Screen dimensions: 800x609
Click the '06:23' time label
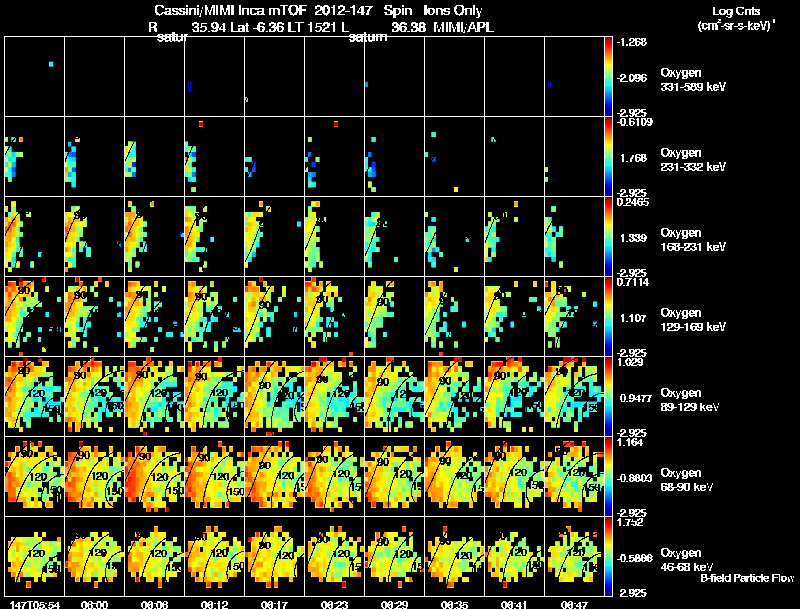pyautogui.click(x=335, y=605)
